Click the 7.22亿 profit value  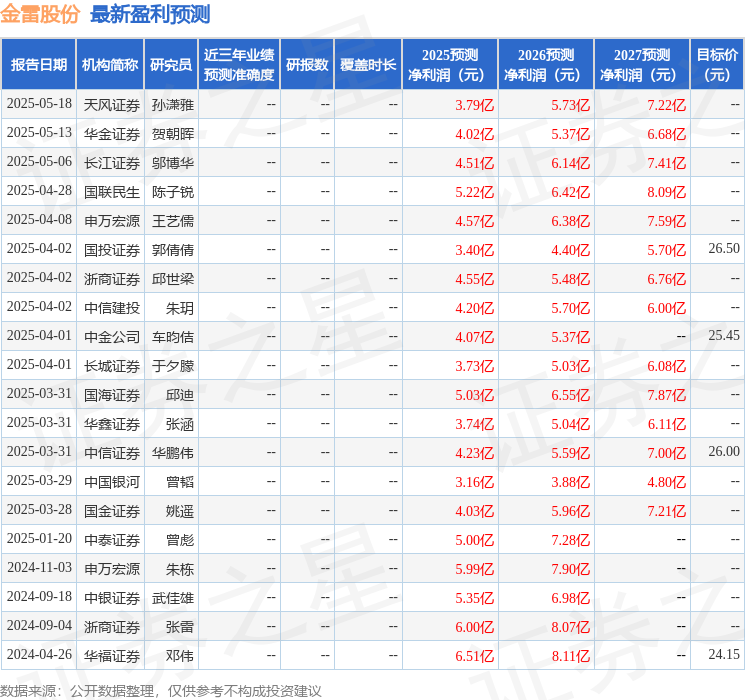tap(666, 105)
